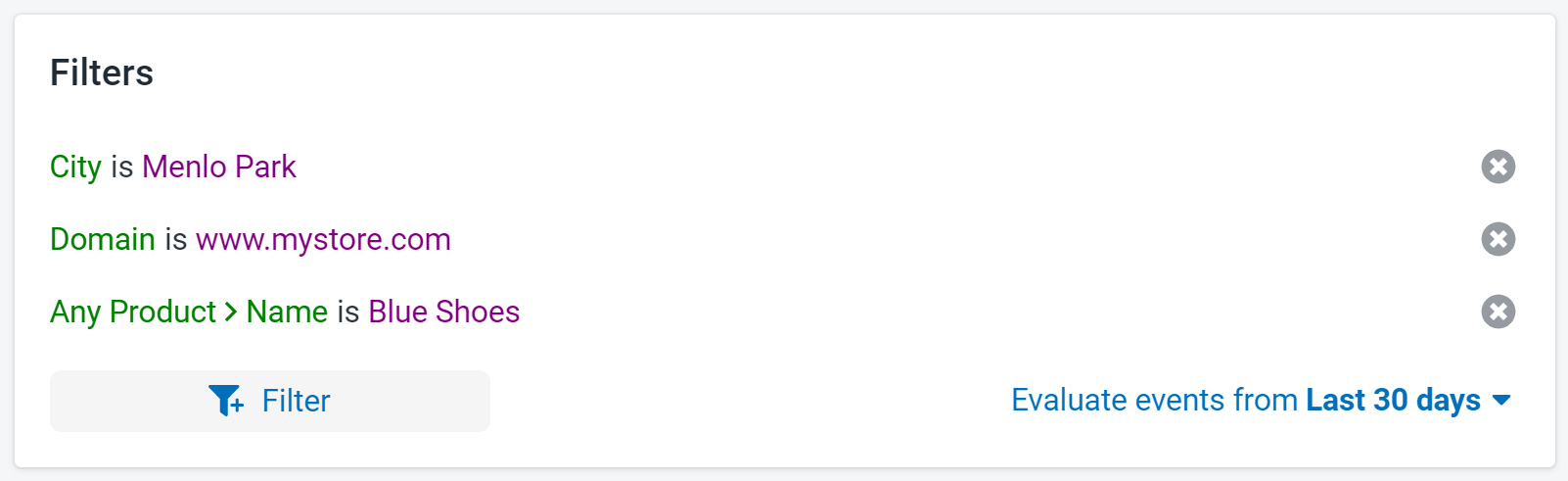Add a new filter with Filter button
Viewport: 1568px width, 481px height.
pos(270,401)
